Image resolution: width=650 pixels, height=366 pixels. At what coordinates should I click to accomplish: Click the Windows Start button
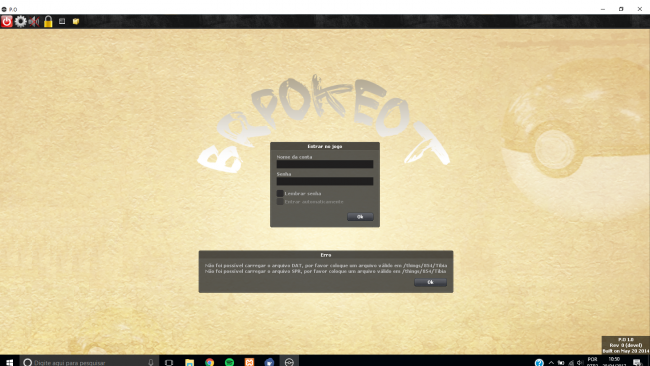point(10,362)
